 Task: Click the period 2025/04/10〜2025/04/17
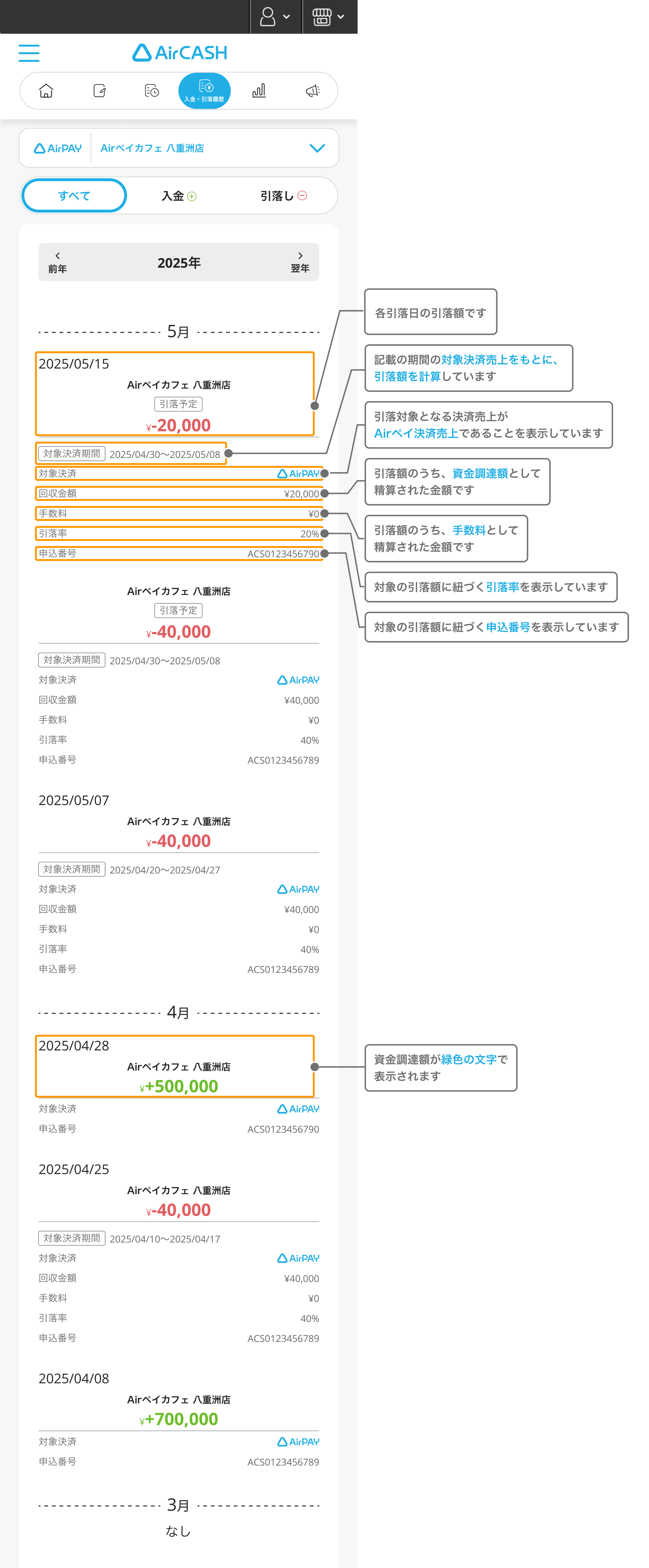(165, 1239)
